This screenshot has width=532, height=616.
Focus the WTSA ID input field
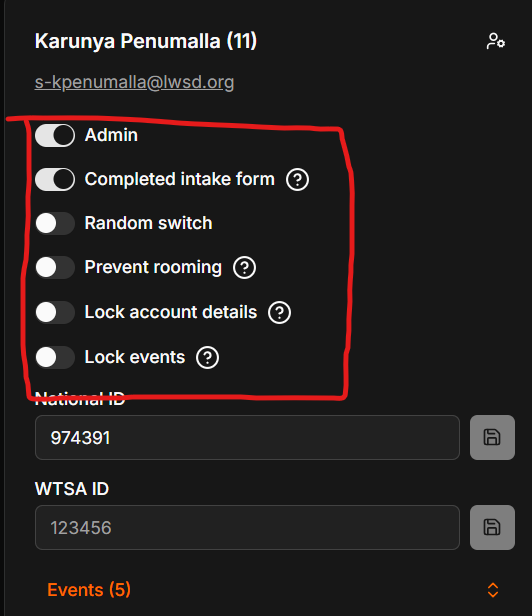pyautogui.click(x=247, y=527)
